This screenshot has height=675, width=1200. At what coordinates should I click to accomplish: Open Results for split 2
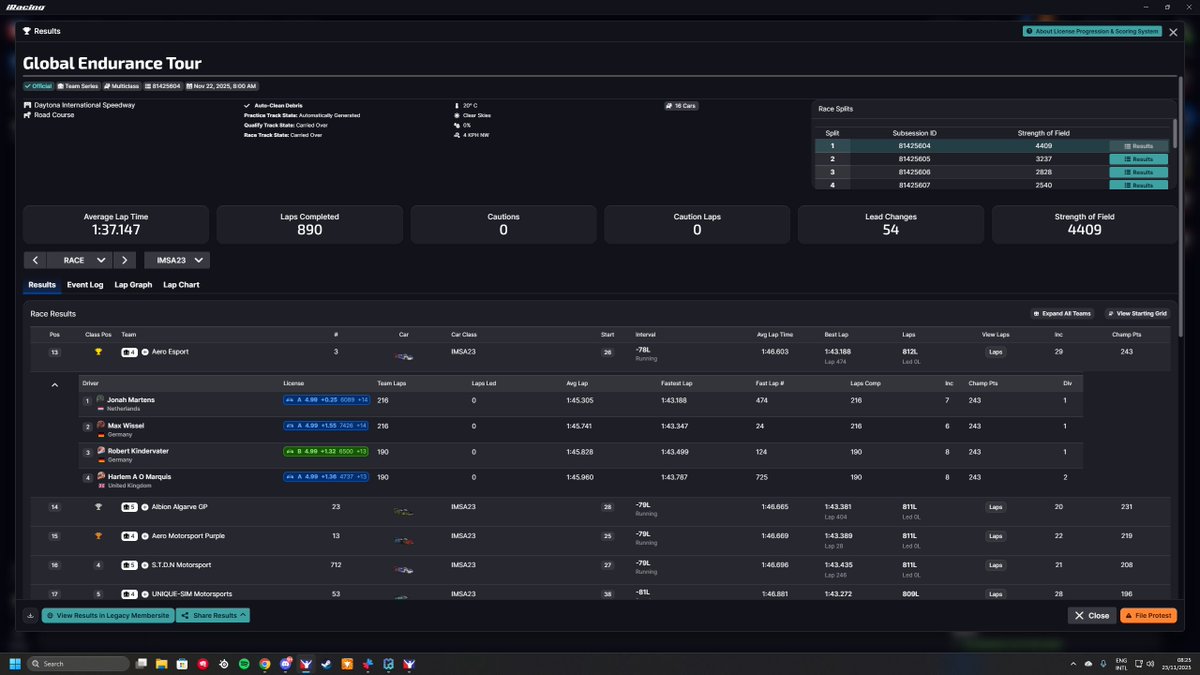[x=1138, y=159]
